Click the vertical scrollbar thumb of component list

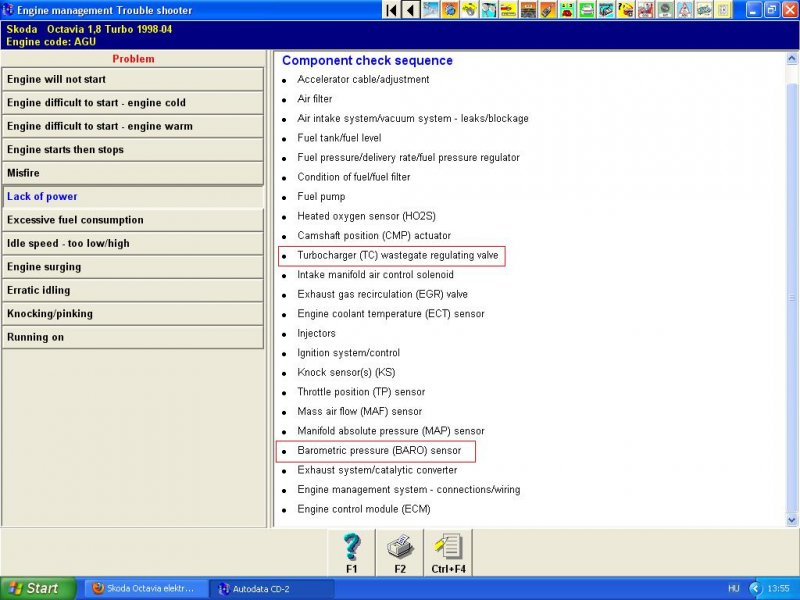[x=792, y=297]
